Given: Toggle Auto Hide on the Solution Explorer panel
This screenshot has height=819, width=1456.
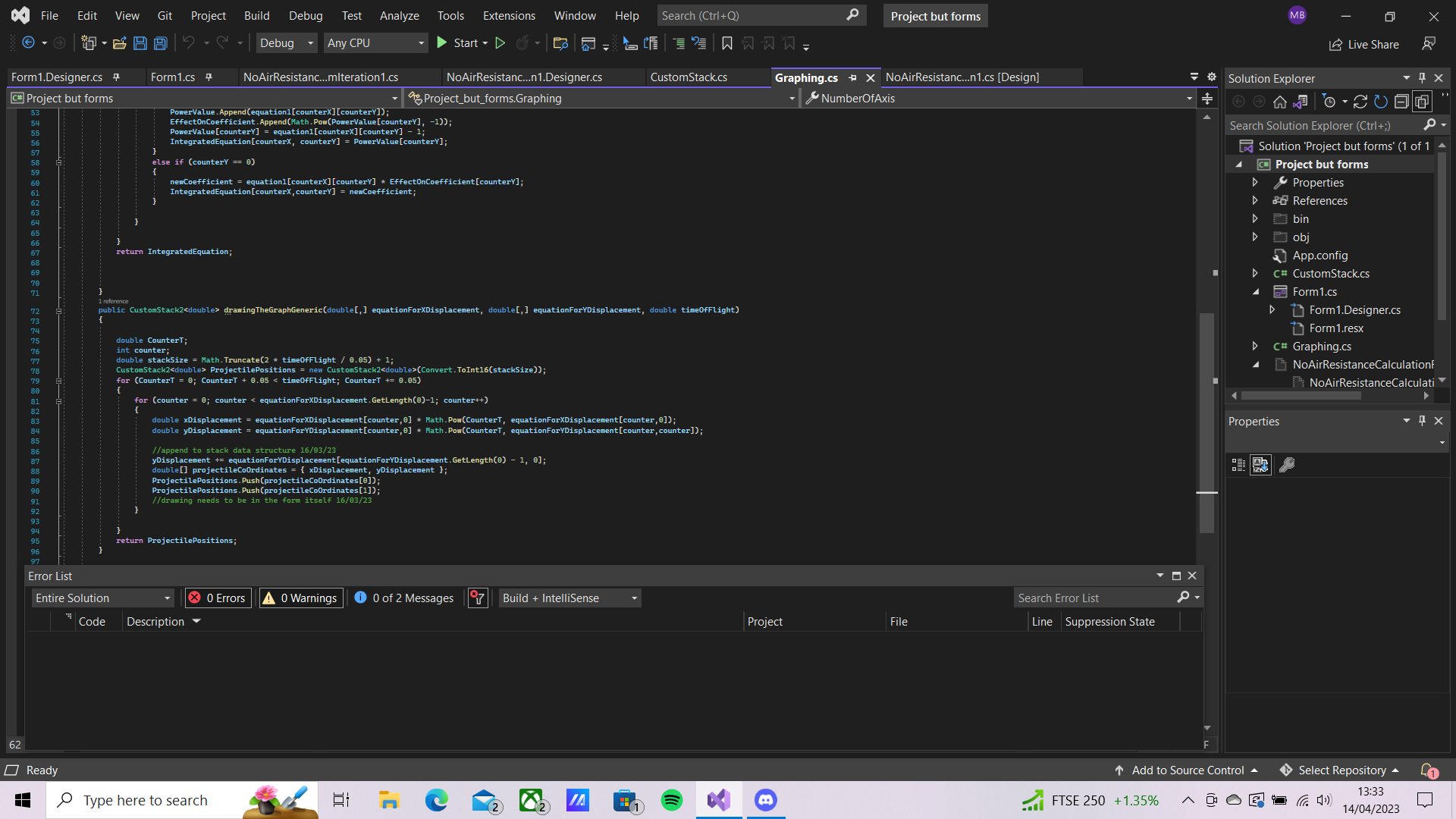Looking at the screenshot, I should (1422, 78).
